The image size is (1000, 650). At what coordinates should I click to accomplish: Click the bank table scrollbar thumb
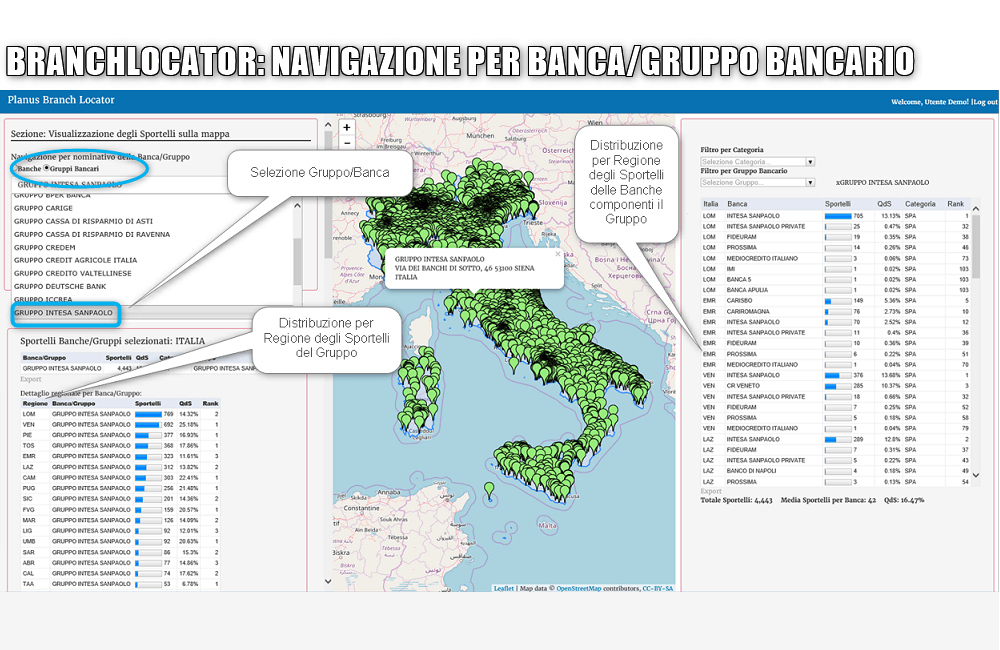point(975,246)
